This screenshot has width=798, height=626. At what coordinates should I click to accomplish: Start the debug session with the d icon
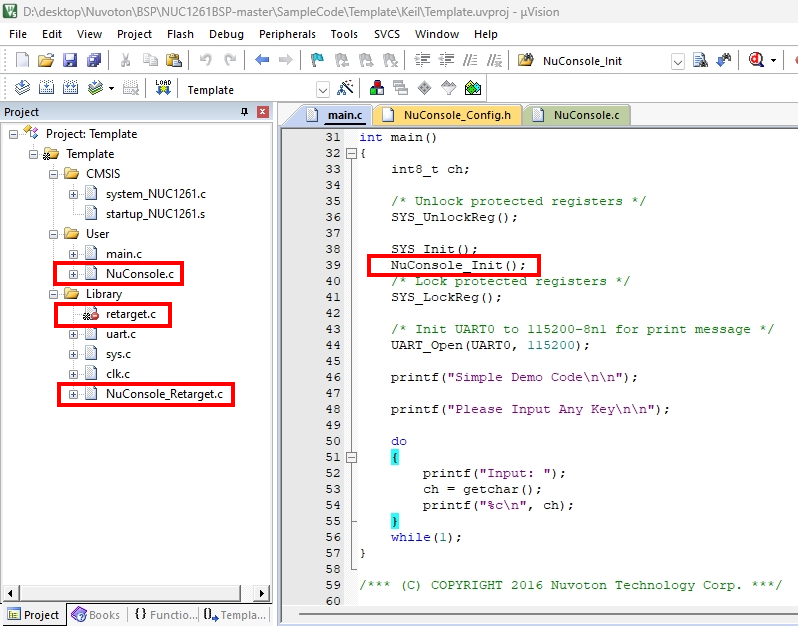tap(756, 60)
